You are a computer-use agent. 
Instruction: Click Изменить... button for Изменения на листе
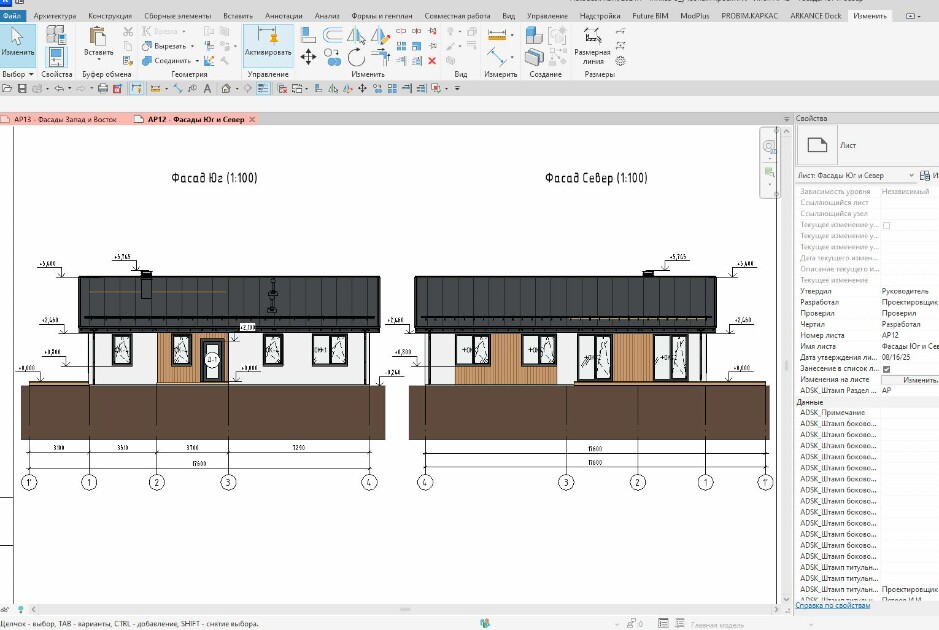click(910, 380)
